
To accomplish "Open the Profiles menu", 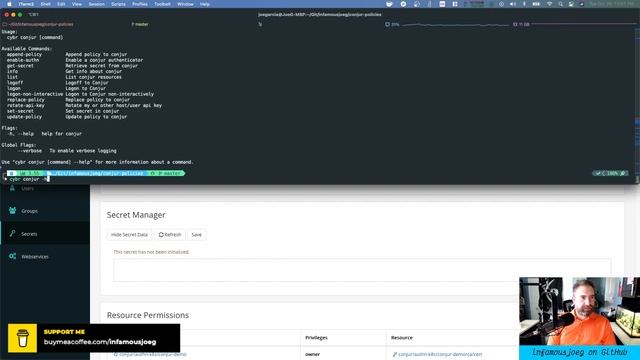I will pos(140,4).
